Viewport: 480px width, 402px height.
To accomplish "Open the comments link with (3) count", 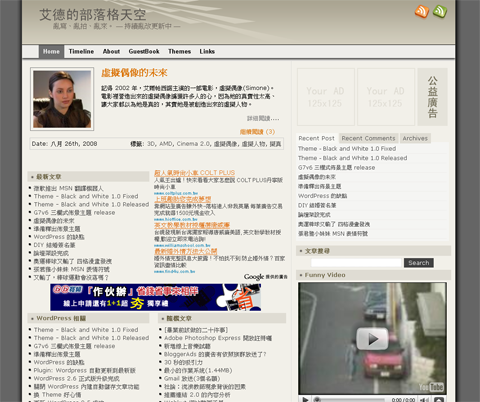I will [x=257, y=132].
